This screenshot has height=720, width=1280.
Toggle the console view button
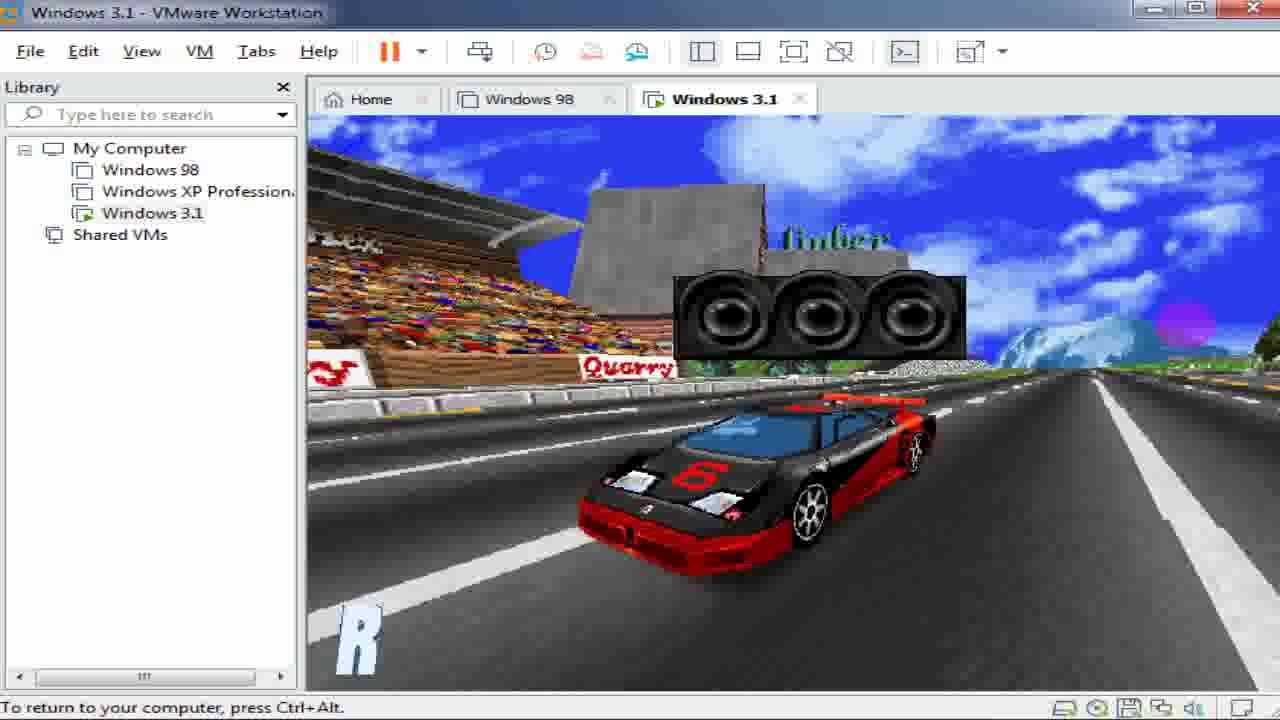click(x=904, y=52)
